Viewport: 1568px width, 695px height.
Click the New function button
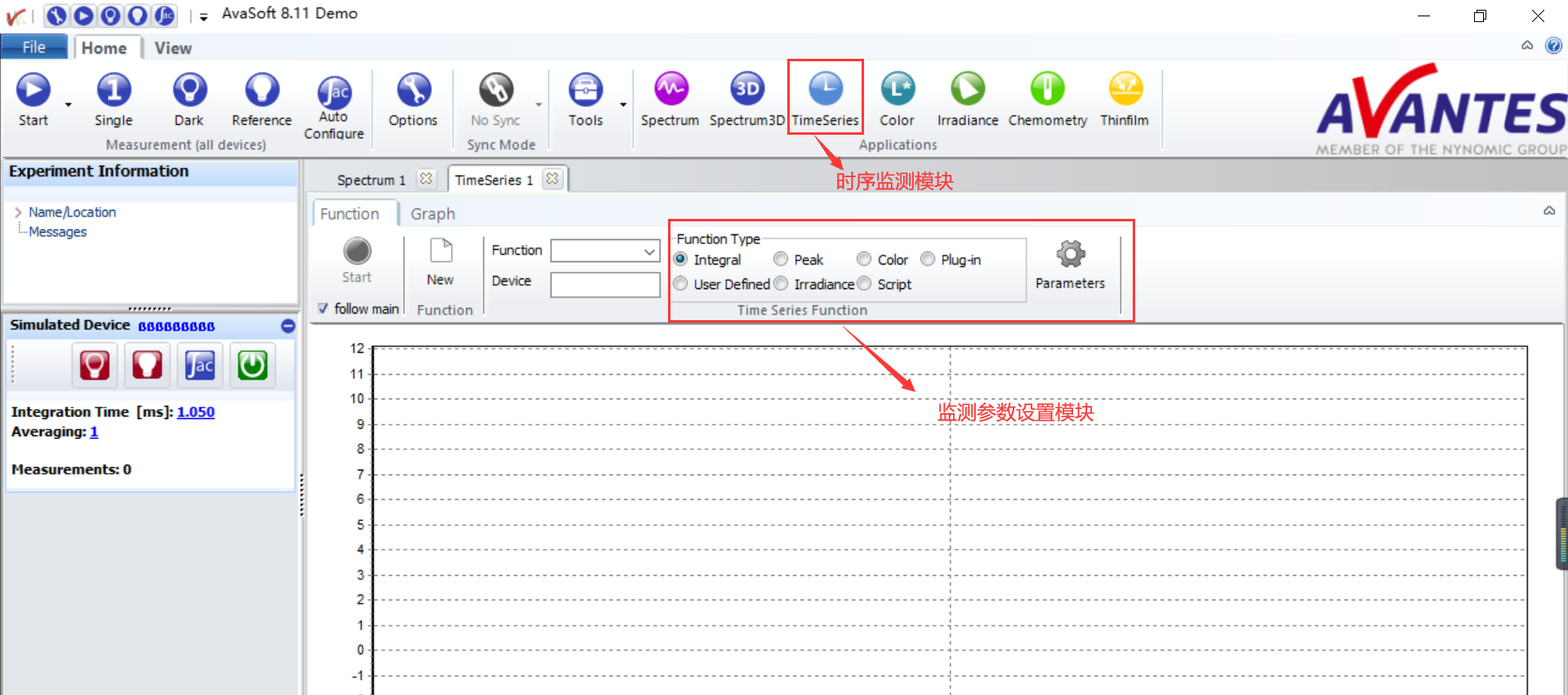440,261
